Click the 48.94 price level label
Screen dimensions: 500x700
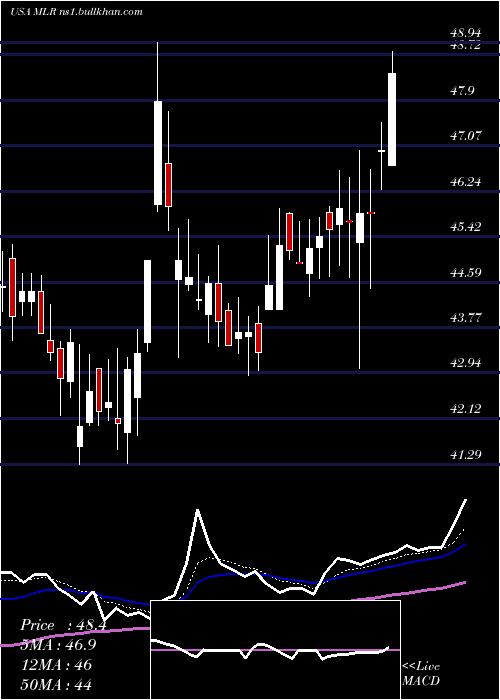tap(466, 33)
